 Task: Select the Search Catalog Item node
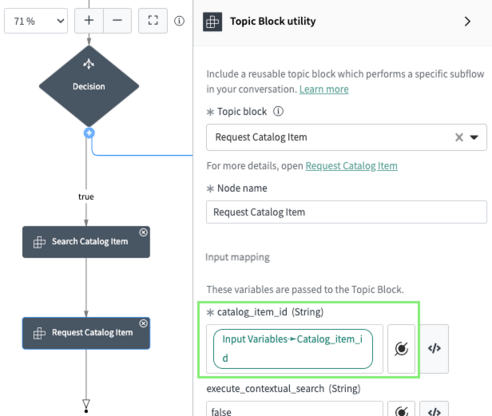click(x=86, y=242)
